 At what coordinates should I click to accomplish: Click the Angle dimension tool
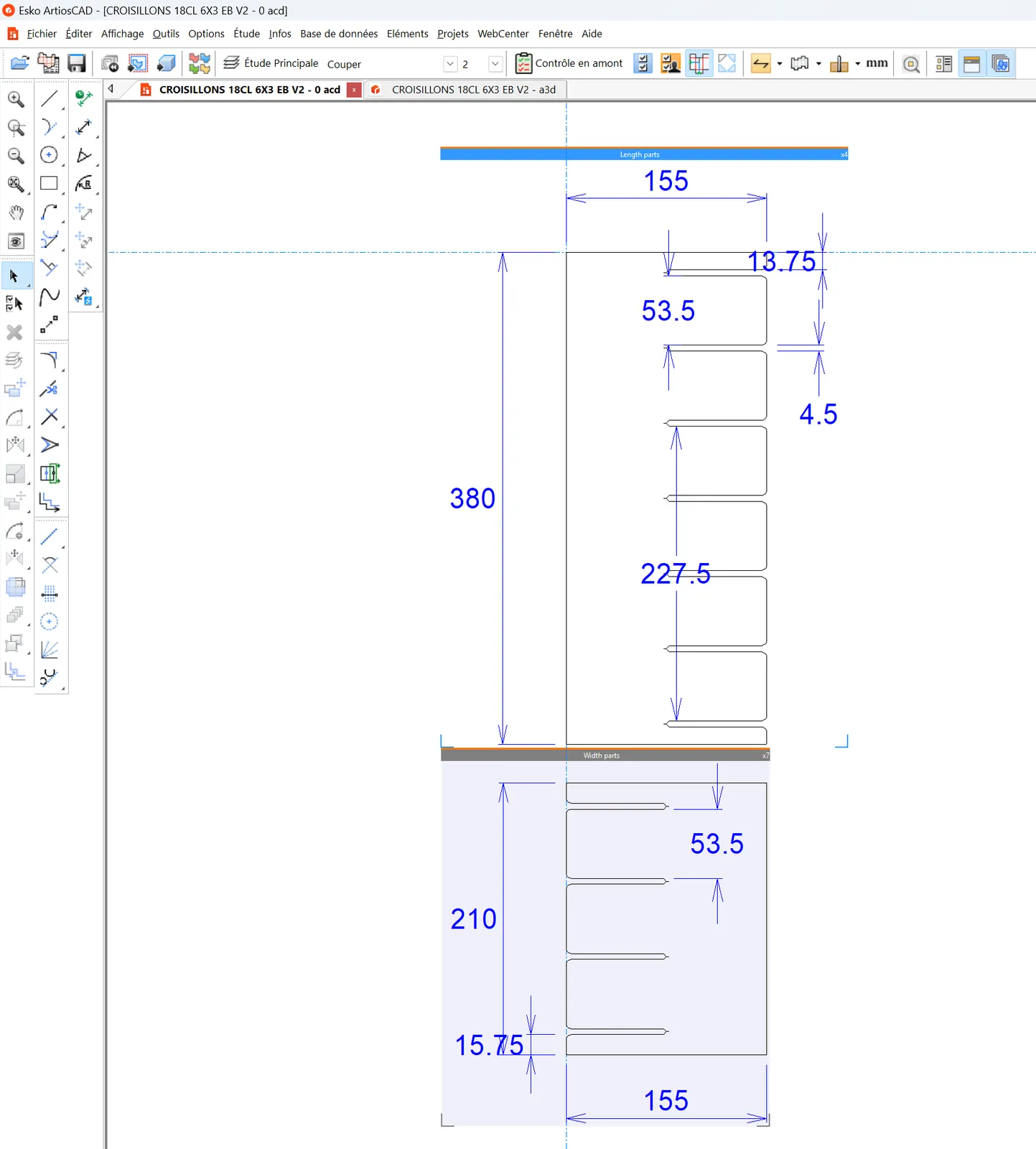pyautogui.click(x=84, y=155)
